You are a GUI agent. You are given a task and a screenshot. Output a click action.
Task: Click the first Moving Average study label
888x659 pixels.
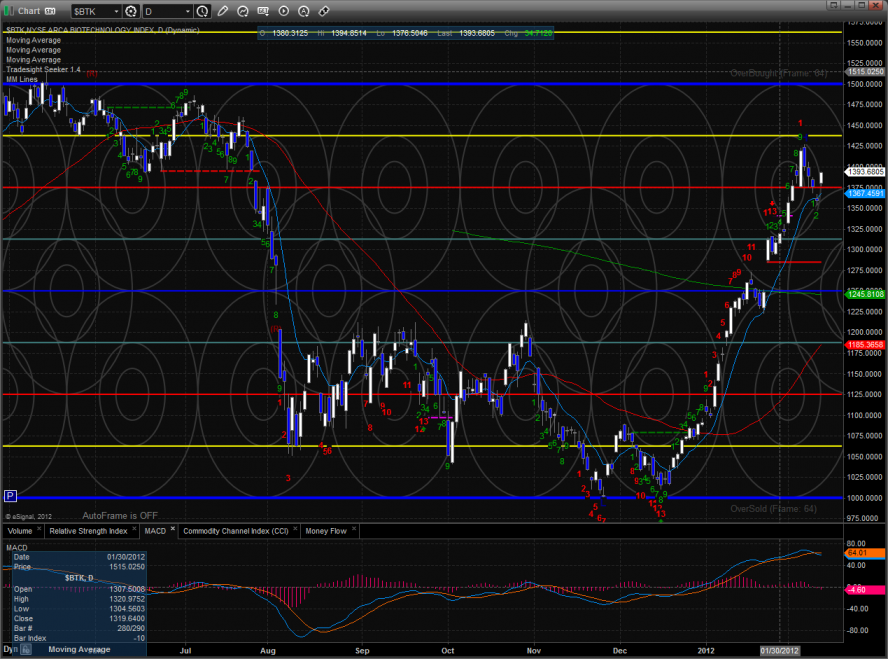(x=33, y=40)
